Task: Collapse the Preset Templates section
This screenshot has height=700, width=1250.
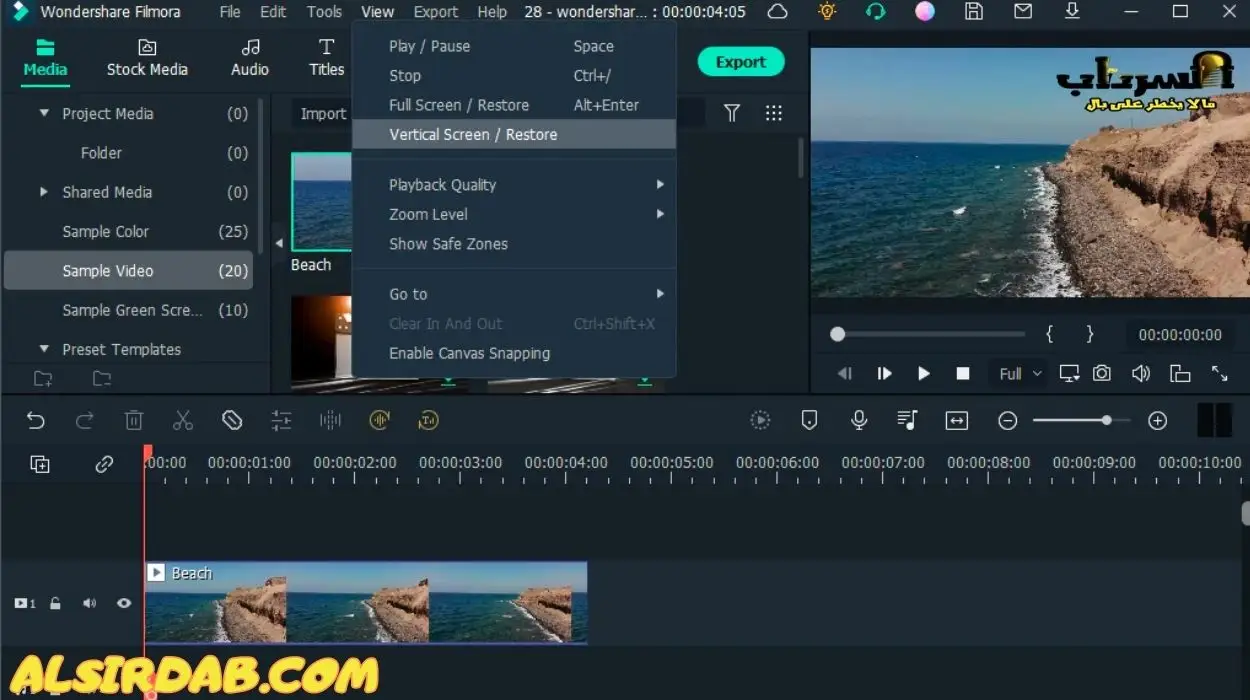Action: (x=44, y=349)
